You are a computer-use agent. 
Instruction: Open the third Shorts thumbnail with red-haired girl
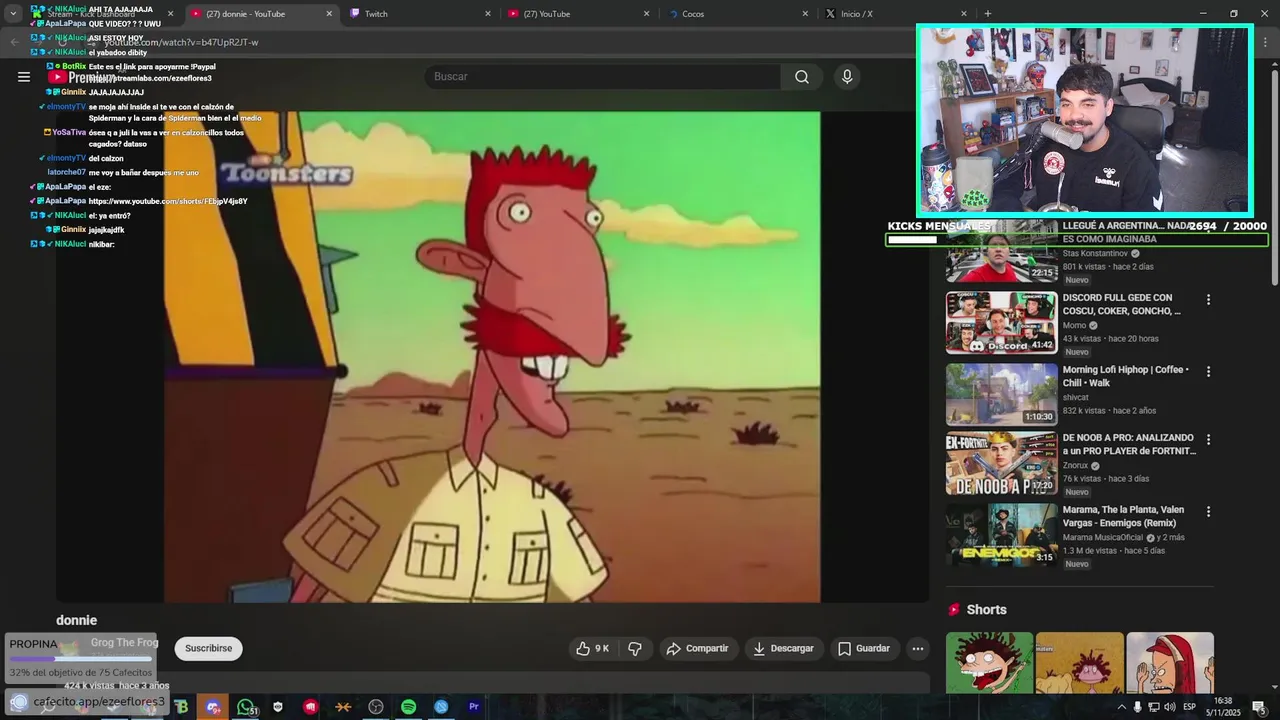click(x=1170, y=663)
